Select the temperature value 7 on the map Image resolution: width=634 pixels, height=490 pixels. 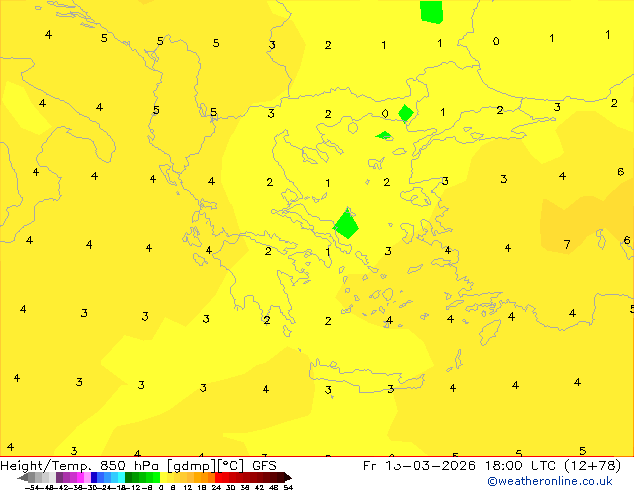coord(567,245)
